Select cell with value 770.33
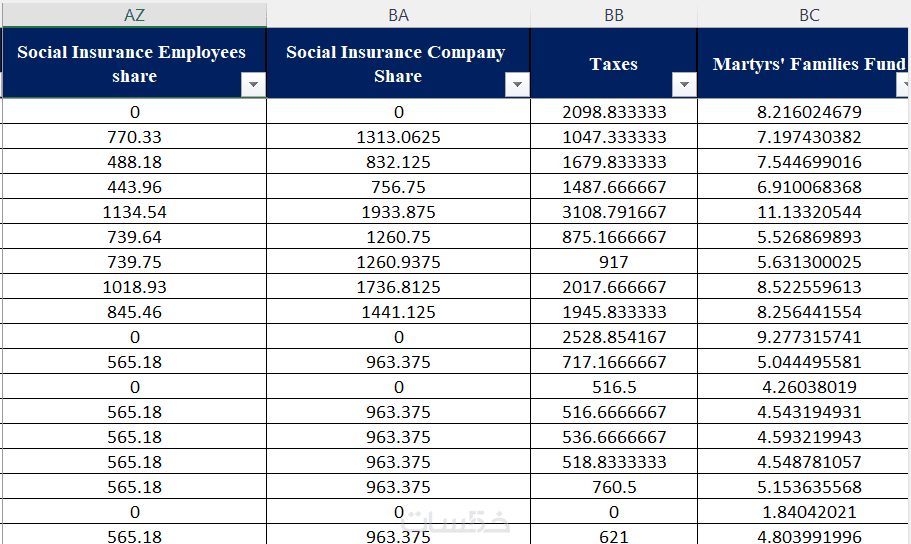Screen dimensions: 911x544 pos(134,137)
